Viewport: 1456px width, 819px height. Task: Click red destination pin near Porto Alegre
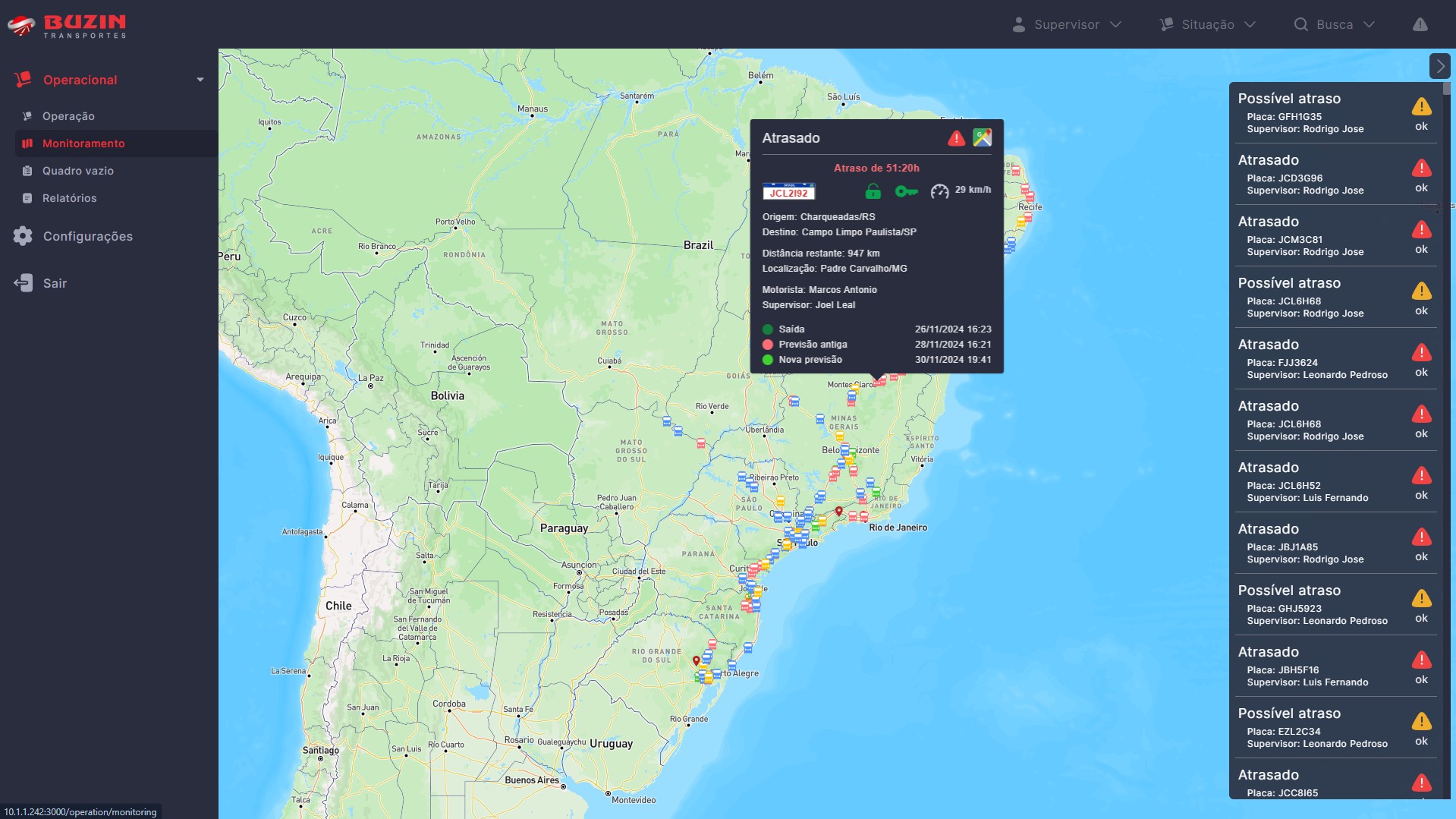pyautogui.click(x=696, y=661)
